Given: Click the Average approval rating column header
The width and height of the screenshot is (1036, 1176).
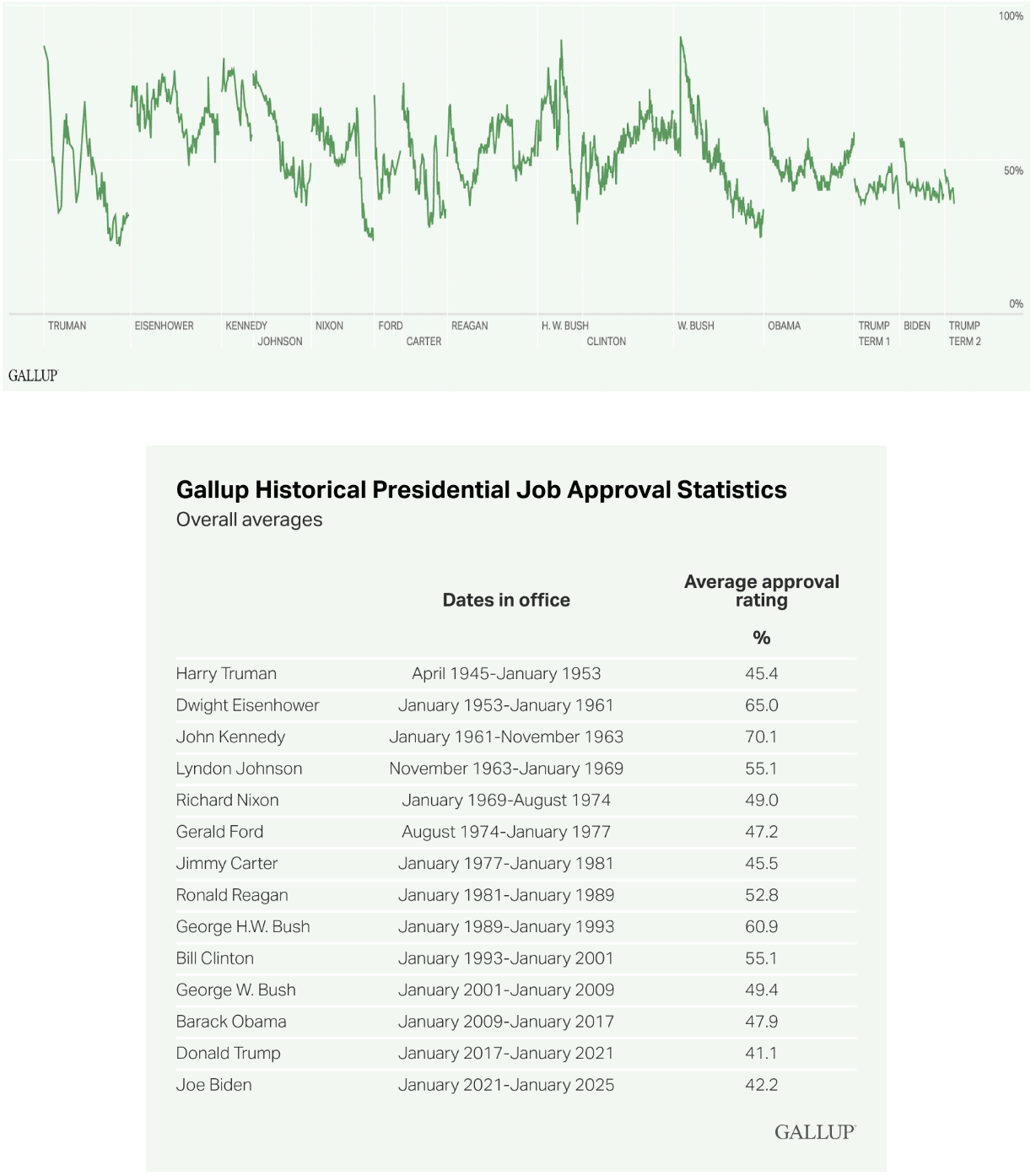Looking at the screenshot, I should (x=761, y=591).
